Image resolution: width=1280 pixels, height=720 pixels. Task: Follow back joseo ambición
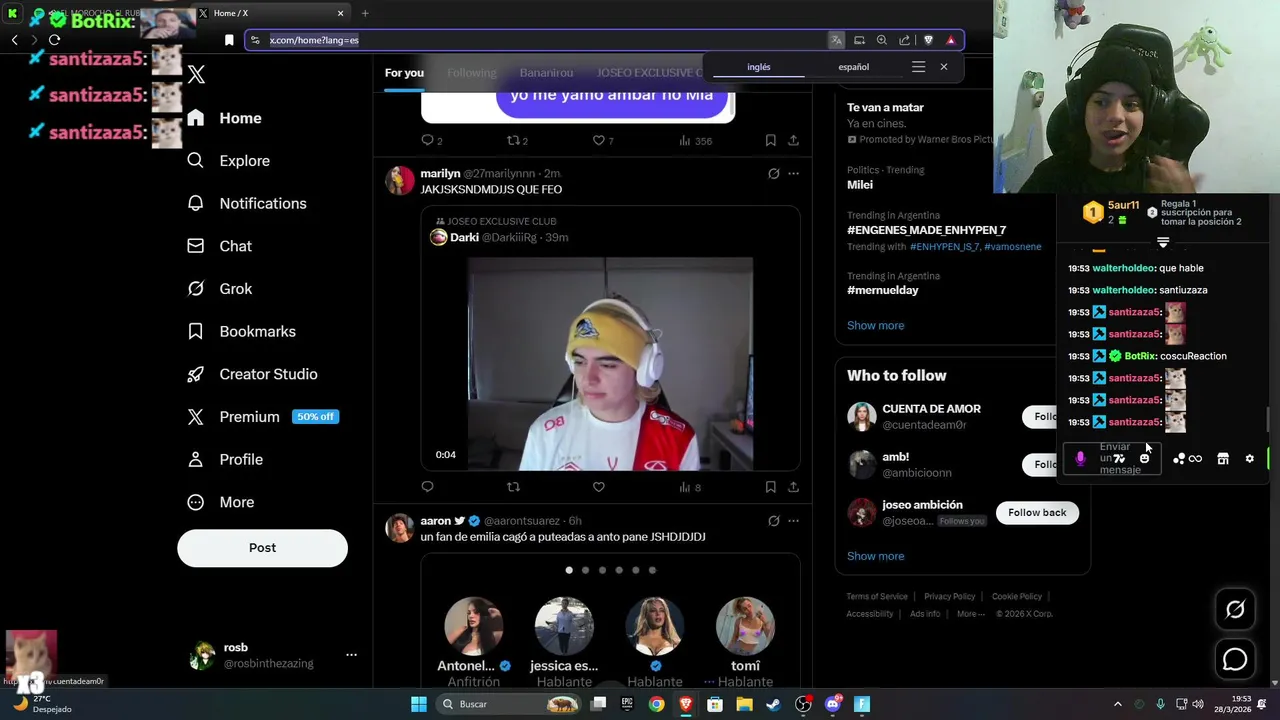(x=1037, y=512)
